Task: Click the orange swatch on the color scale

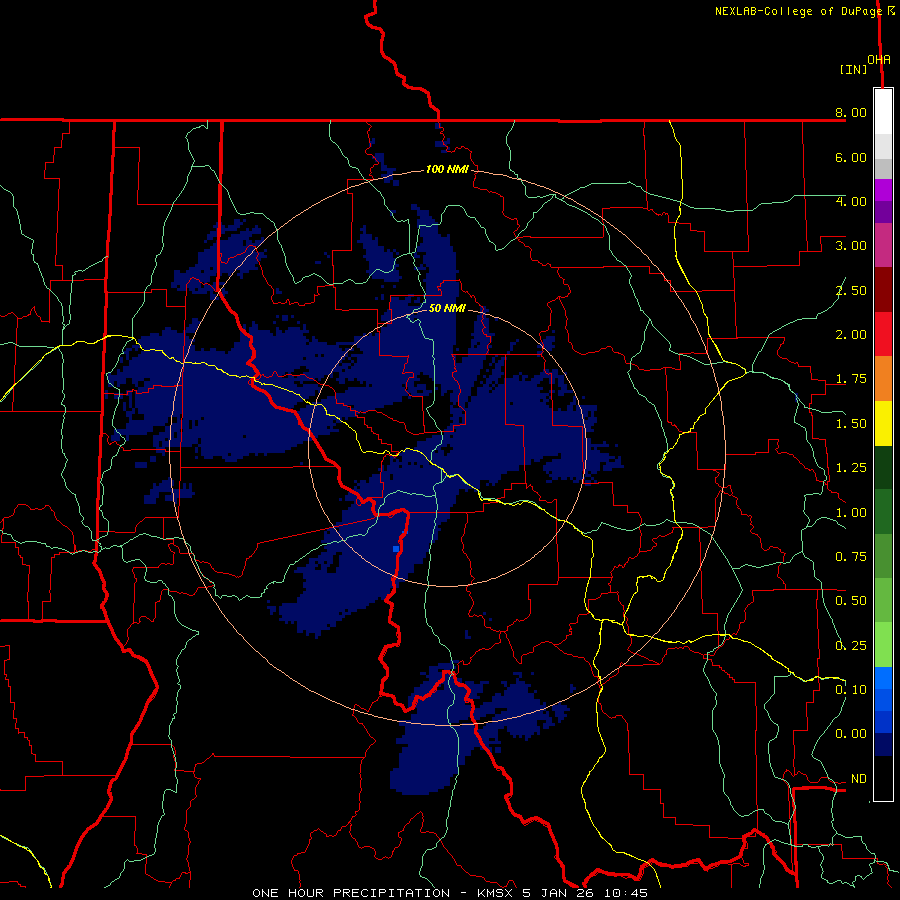Action: click(883, 379)
